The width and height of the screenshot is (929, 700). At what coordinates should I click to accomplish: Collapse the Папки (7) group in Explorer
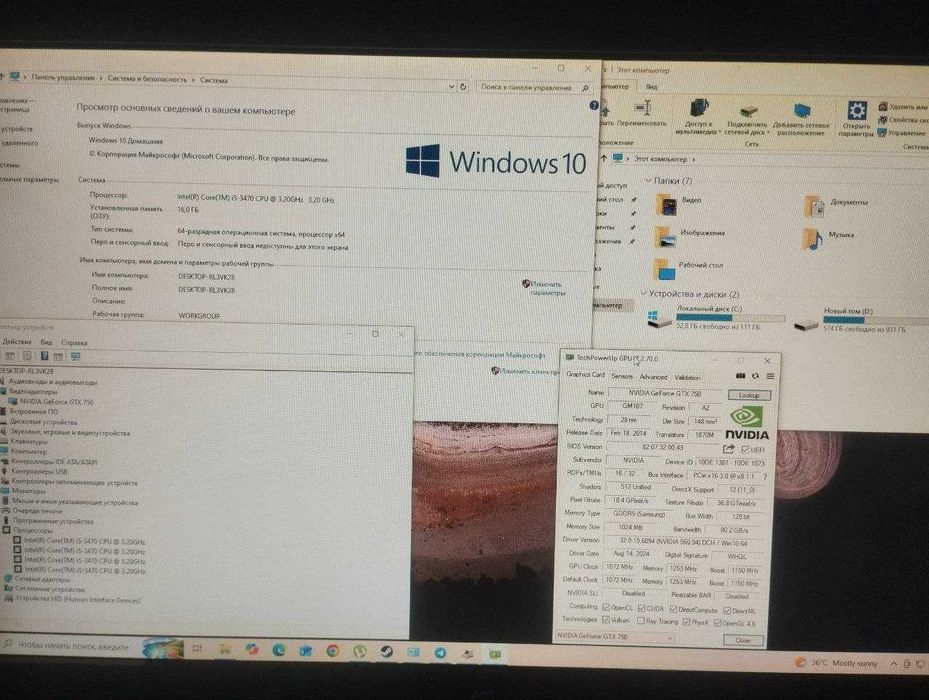648,180
